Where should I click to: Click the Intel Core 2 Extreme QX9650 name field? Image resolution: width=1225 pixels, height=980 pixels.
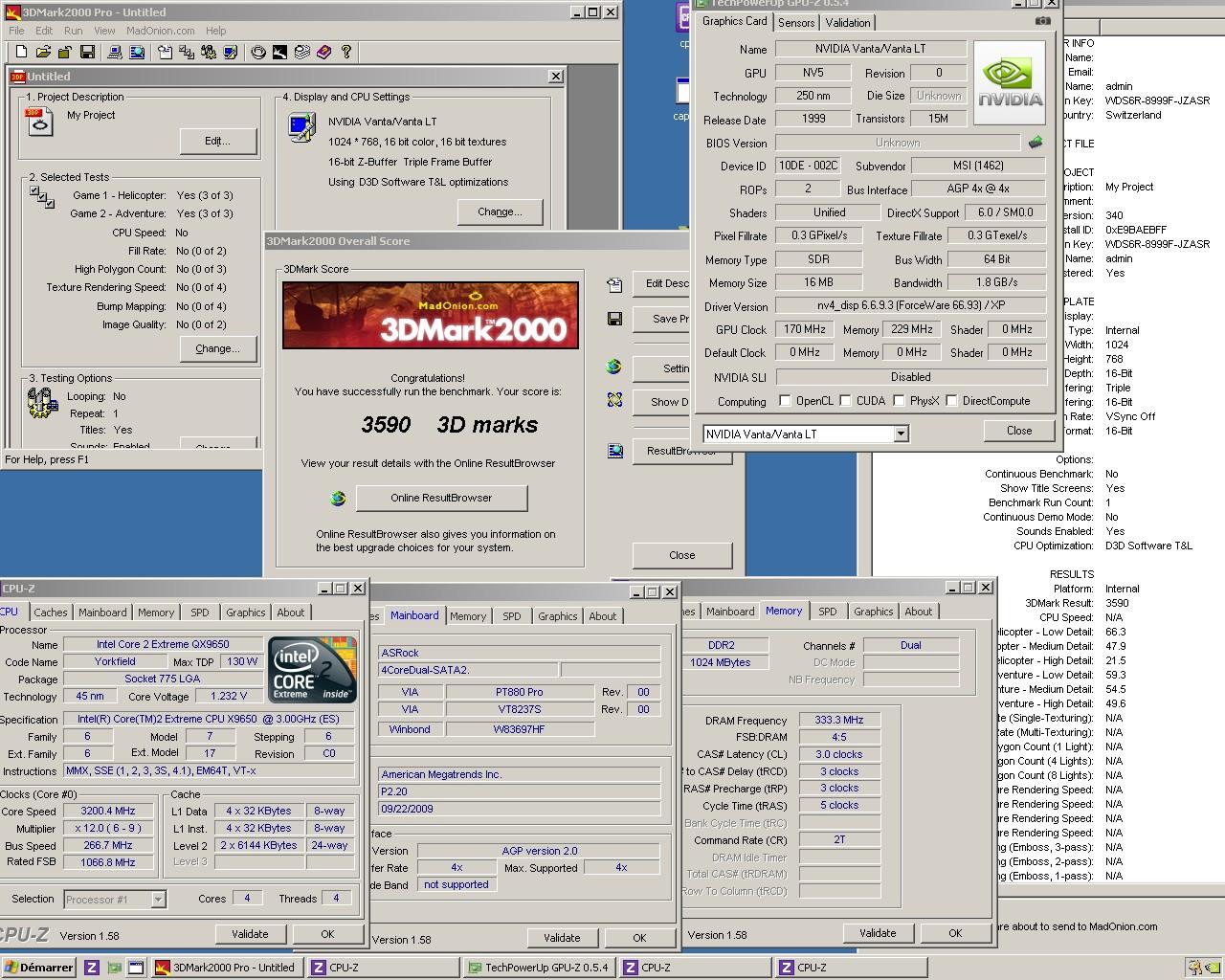tap(163, 644)
